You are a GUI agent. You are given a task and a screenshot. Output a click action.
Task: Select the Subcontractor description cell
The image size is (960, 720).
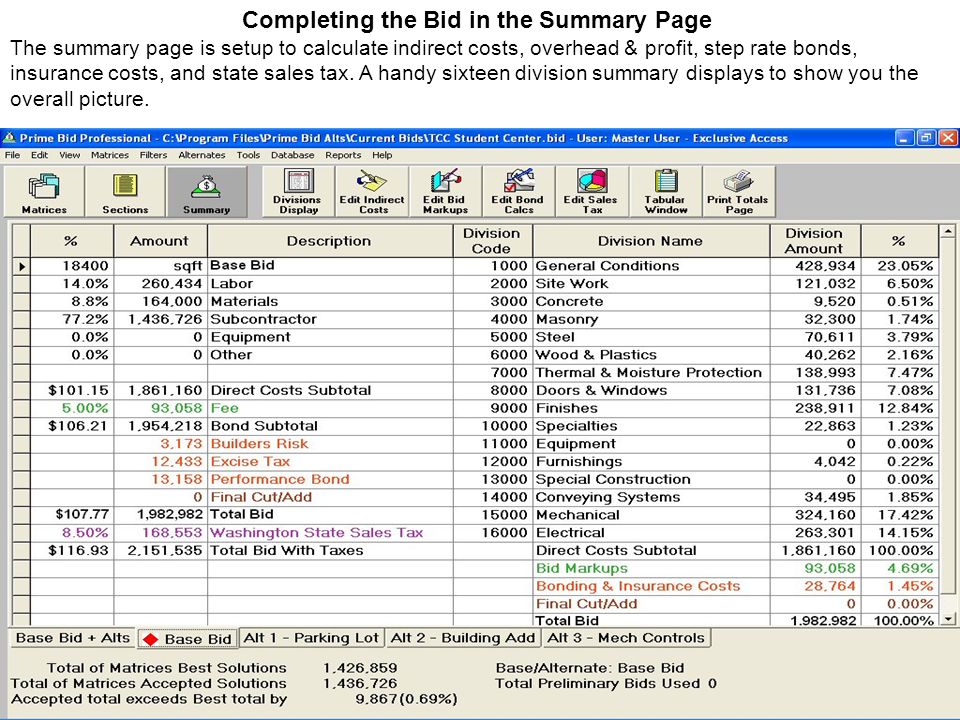pos(330,320)
